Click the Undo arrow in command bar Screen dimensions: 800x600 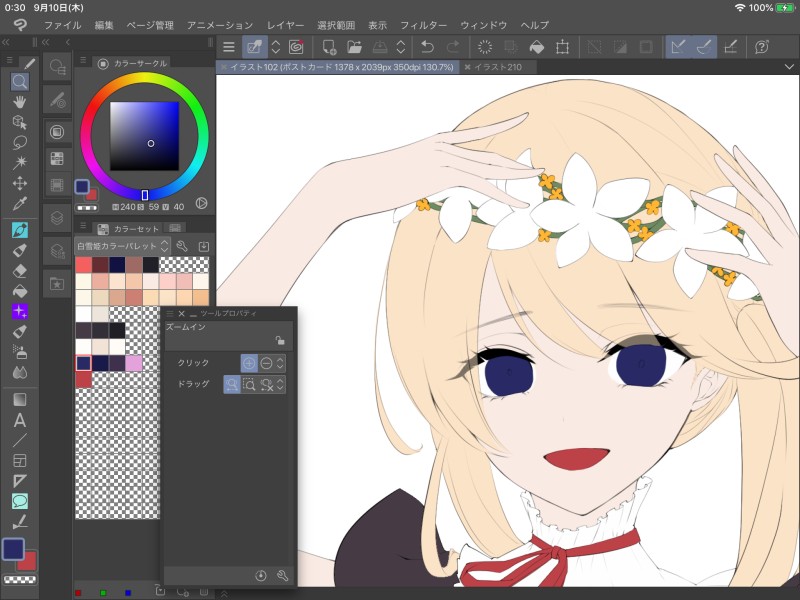427,47
